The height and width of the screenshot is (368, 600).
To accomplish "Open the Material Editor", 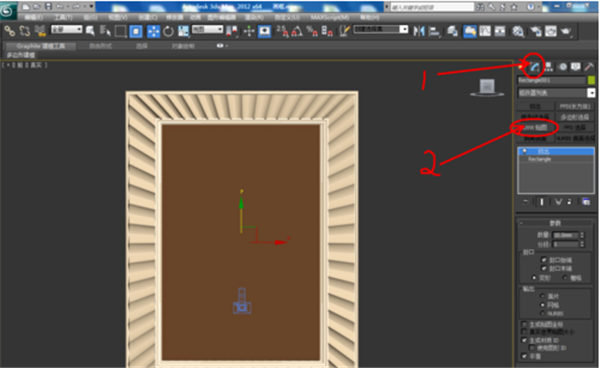I will click(518, 31).
